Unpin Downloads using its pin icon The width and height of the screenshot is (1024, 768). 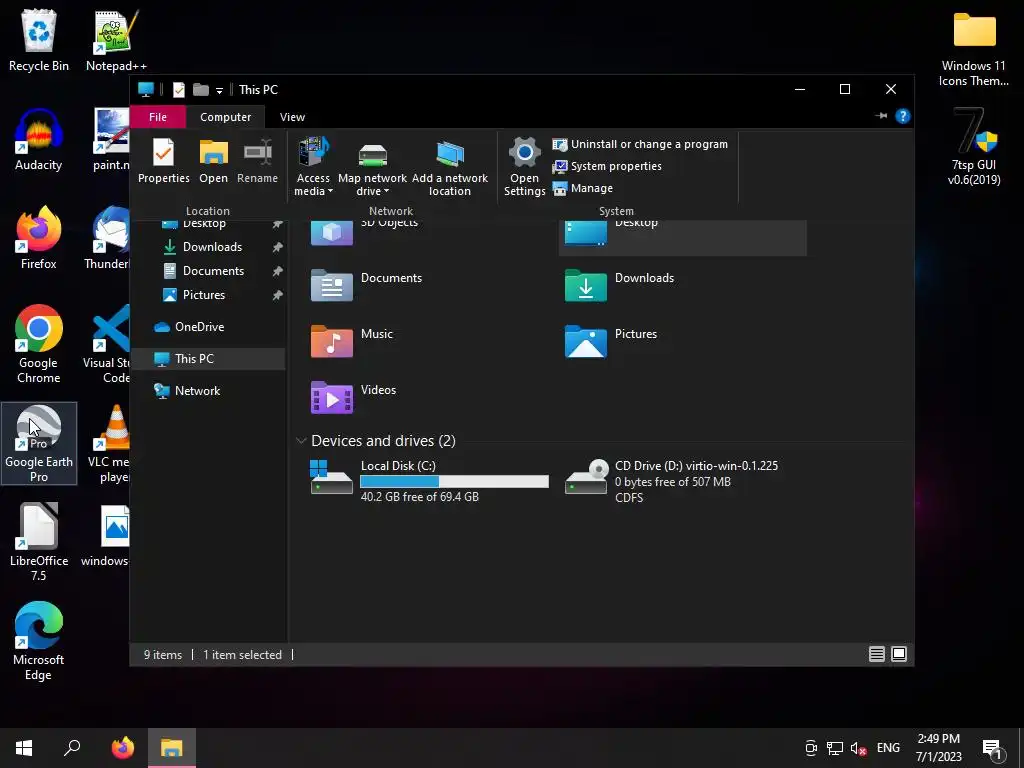coord(278,247)
